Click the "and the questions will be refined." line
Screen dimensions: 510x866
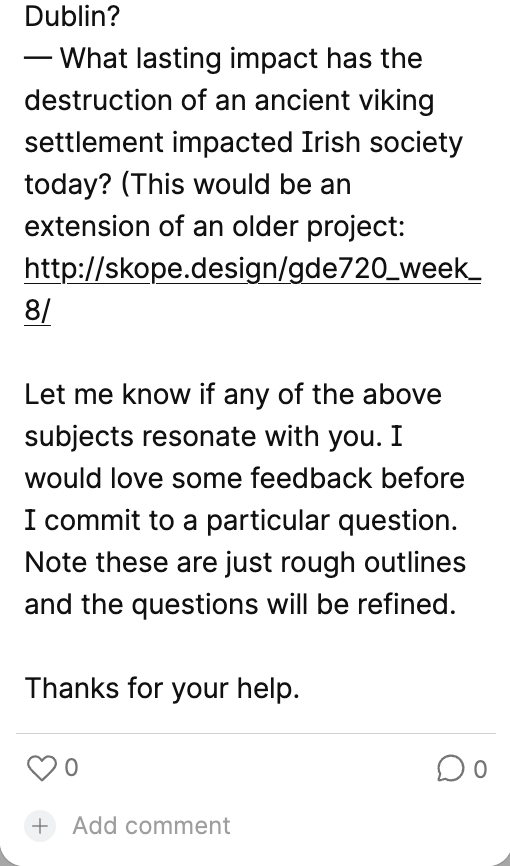pos(240,605)
